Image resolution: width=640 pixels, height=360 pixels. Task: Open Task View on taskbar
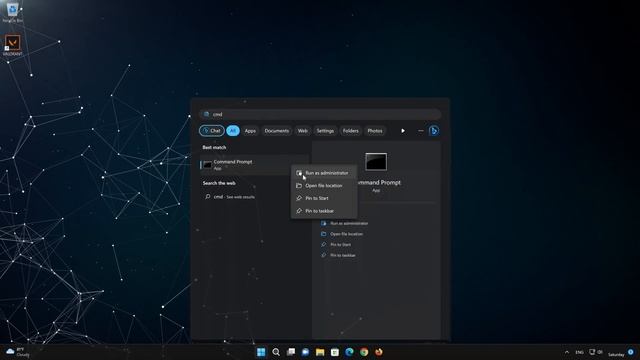291,352
